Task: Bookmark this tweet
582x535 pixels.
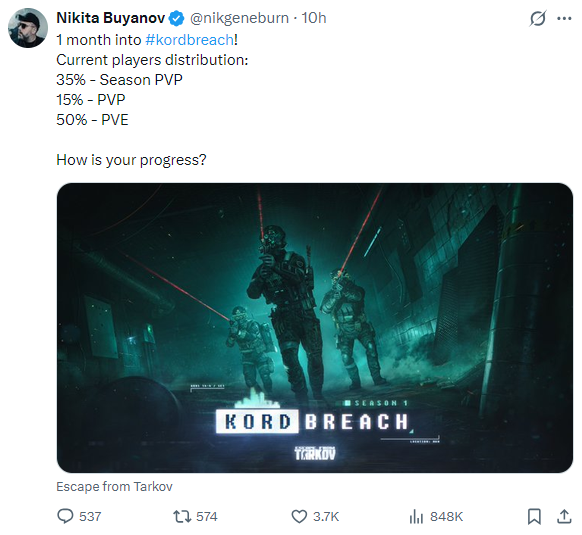Action: pos(534,516)
